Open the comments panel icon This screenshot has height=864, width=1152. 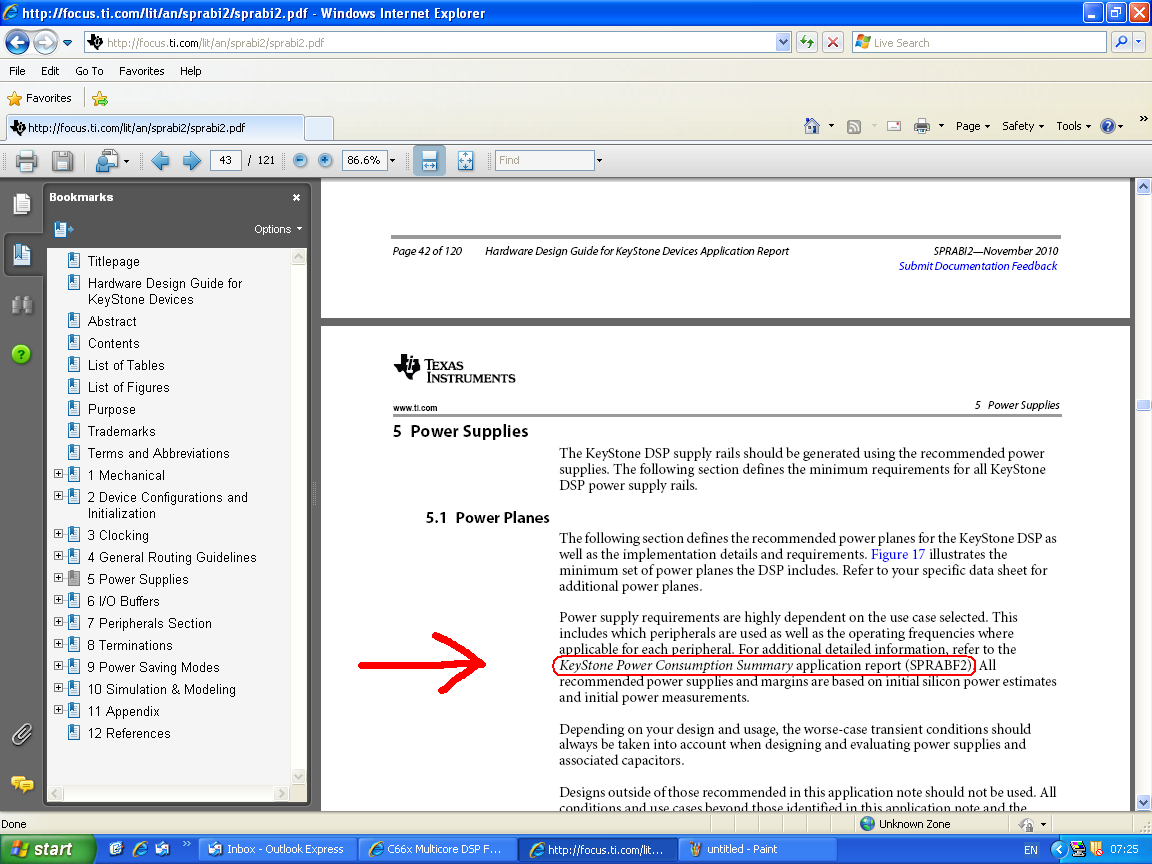point(21,785)
